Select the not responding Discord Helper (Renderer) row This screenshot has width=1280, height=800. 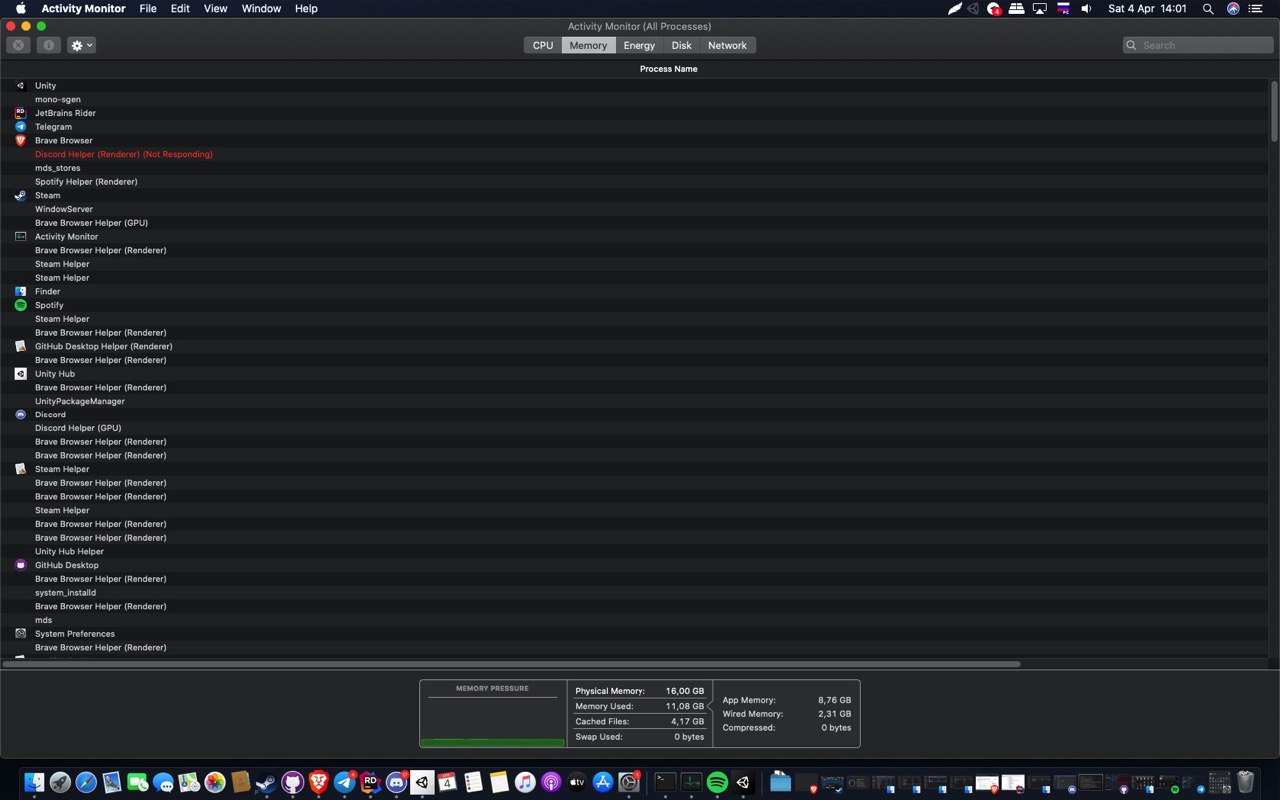[x=635, y=154]
